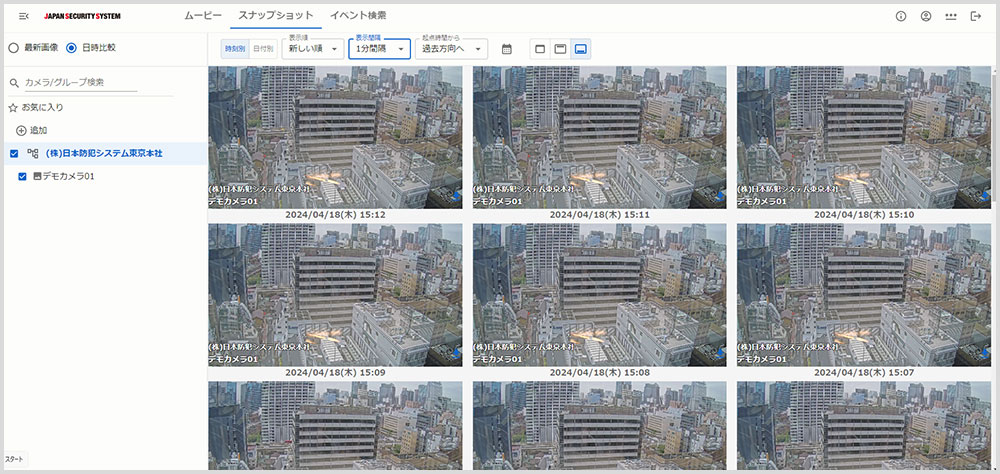Select the bottom caption layout icon
Viewport: 1000px width, 474px height.
pos(580,49)
